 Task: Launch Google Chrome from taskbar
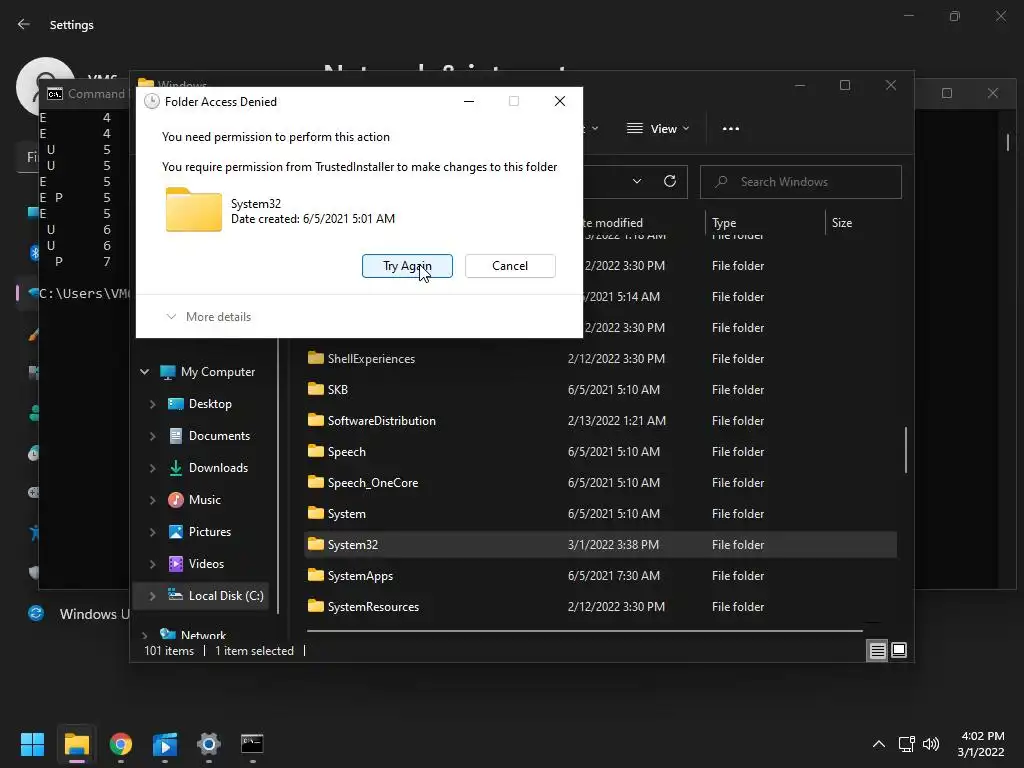[x=121, y=744]
